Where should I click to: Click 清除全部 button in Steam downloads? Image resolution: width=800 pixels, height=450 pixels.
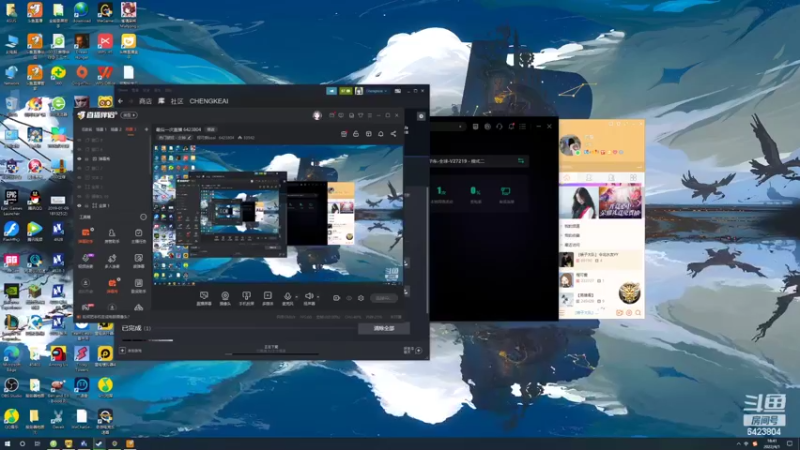tap(384, 328)
